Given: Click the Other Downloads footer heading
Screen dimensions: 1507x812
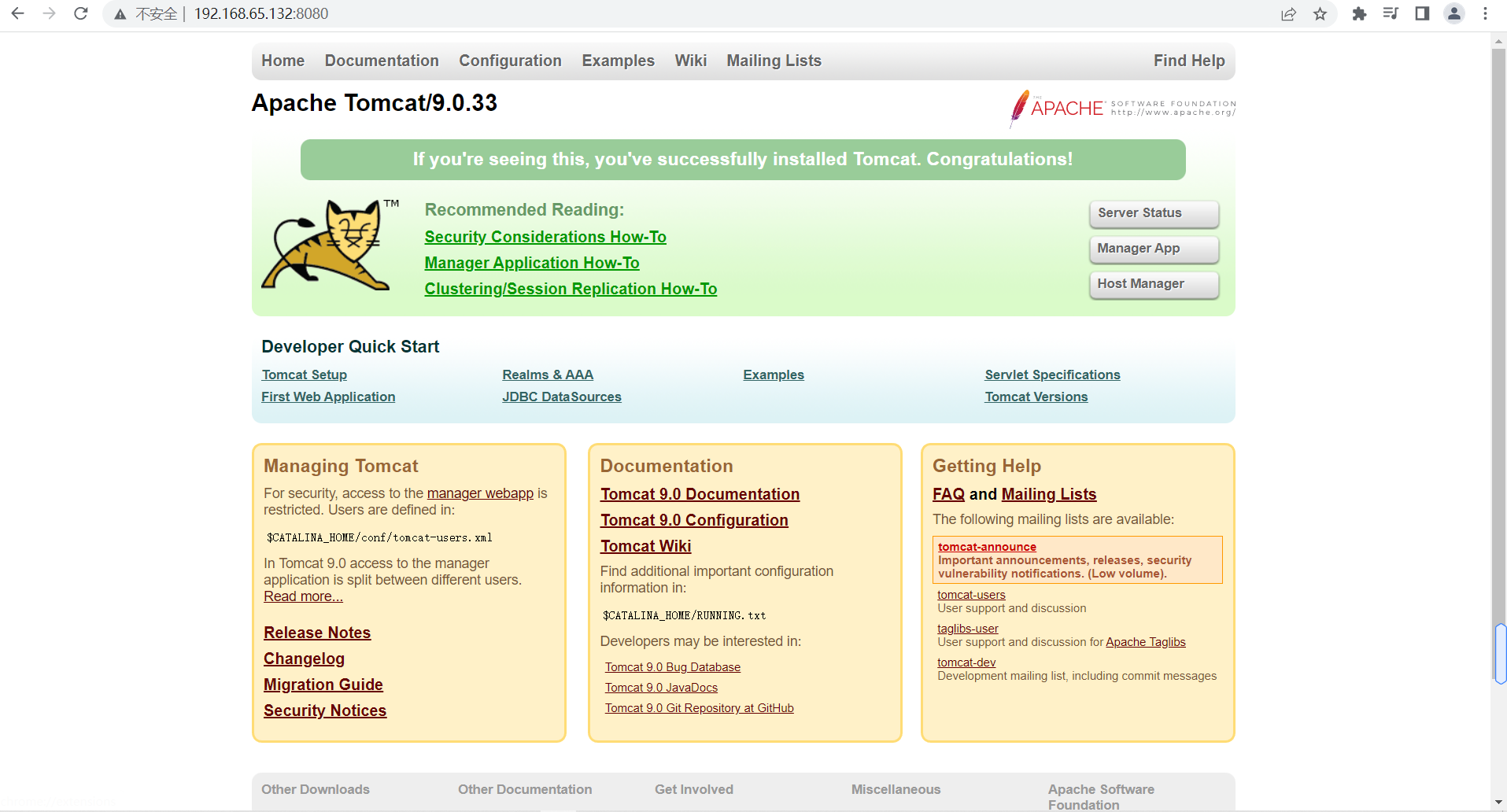Looking at the screenshot, I should click(315, 789).
